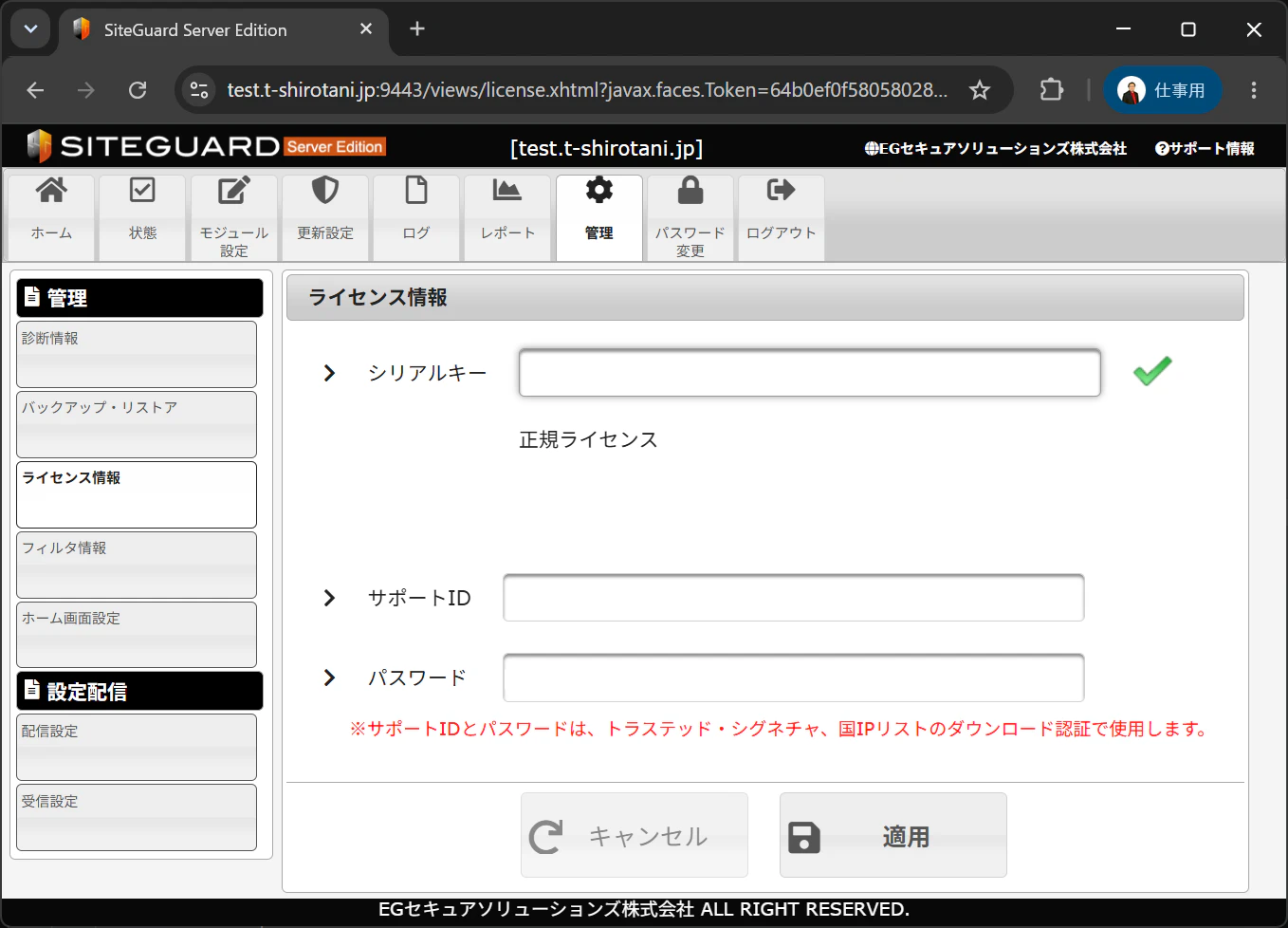Click the ALL RIGHT RESERVED footer text

[805, 909]
